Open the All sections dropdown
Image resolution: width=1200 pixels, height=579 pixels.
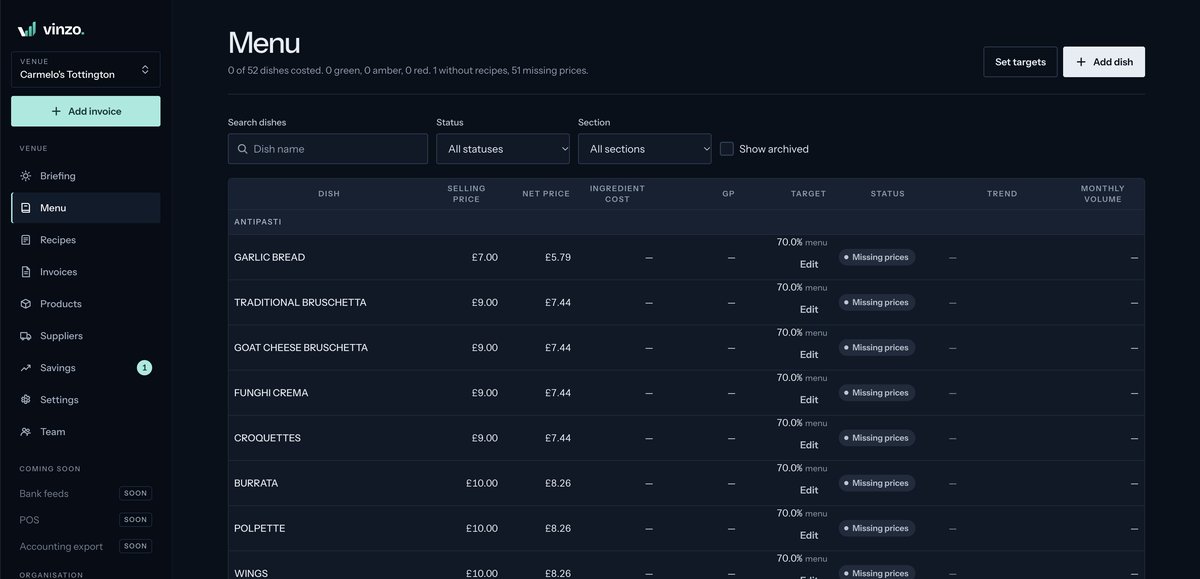coord(645,149)
